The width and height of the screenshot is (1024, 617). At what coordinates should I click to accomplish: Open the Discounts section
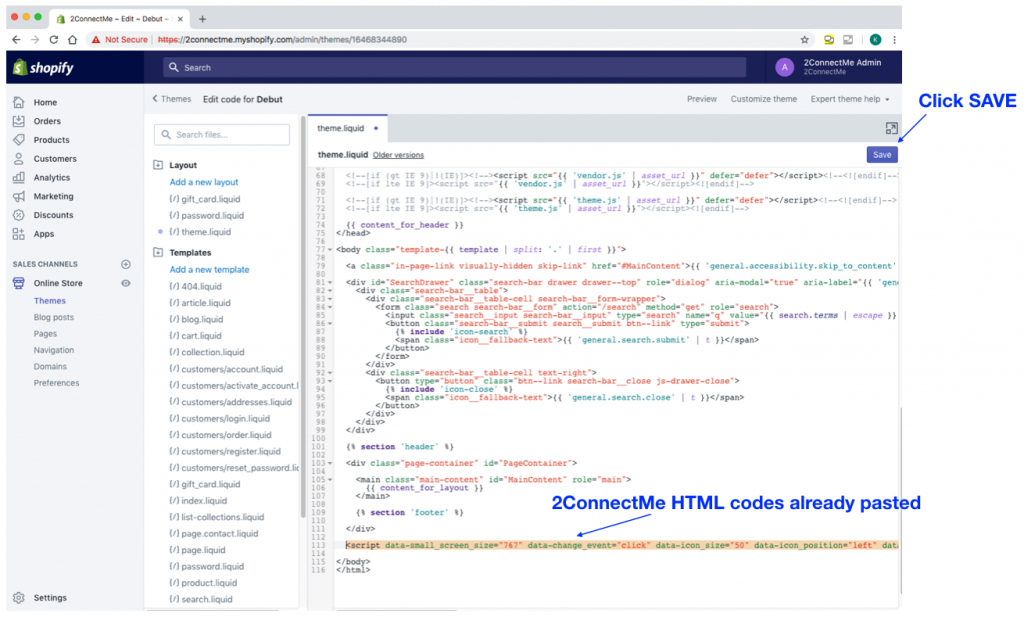pyautogui.click(x=54, y=215)
